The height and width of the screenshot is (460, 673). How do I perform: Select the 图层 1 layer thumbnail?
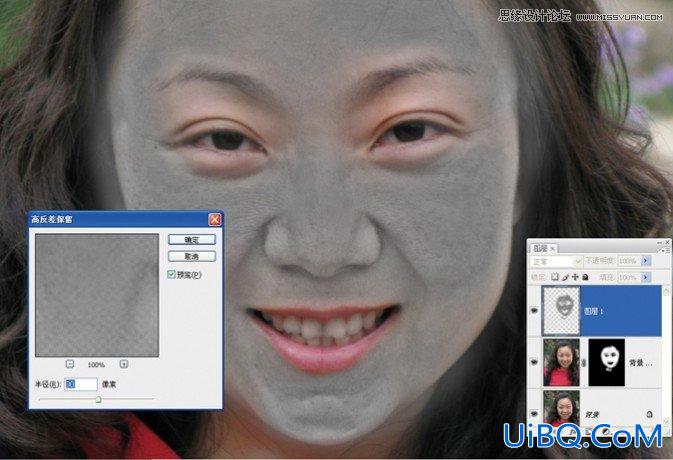pos(561,311)
